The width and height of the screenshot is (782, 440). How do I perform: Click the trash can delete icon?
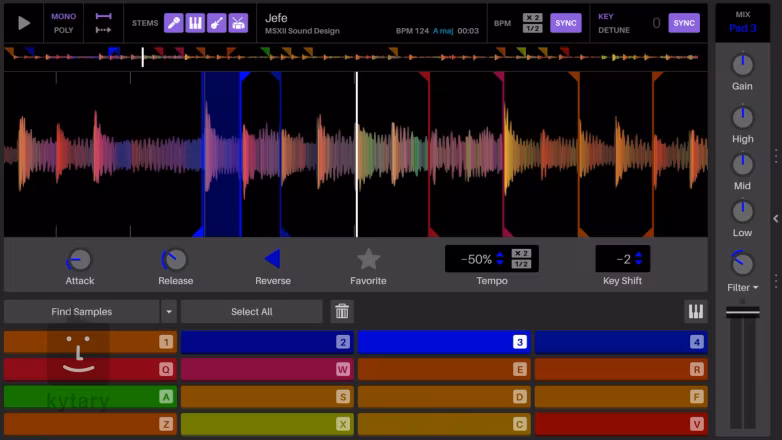pyautogui.click(x=343, y=312)
